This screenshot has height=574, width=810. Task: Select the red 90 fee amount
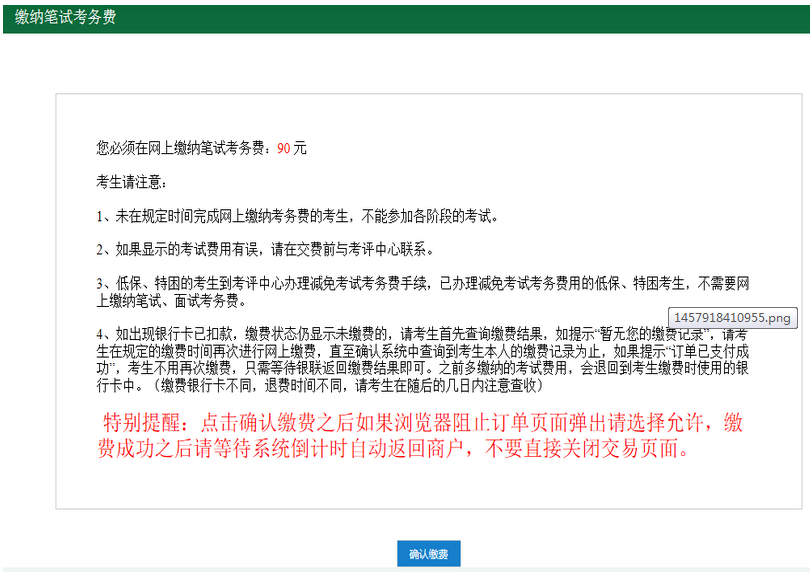[284, 148]
